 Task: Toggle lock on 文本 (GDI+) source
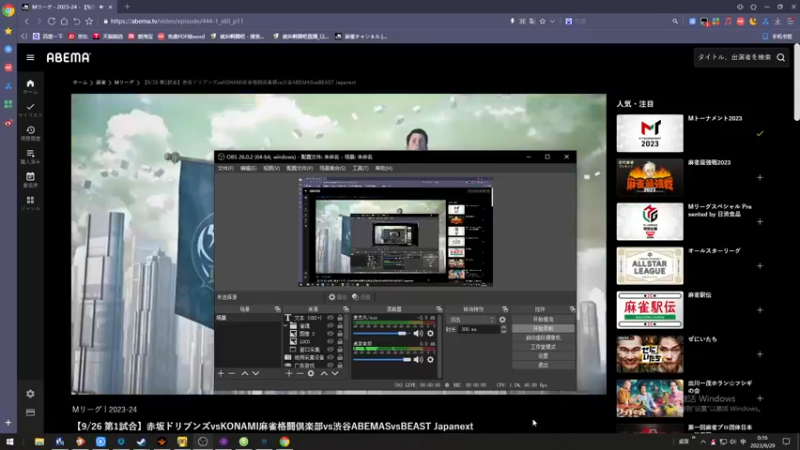[340, 318]
